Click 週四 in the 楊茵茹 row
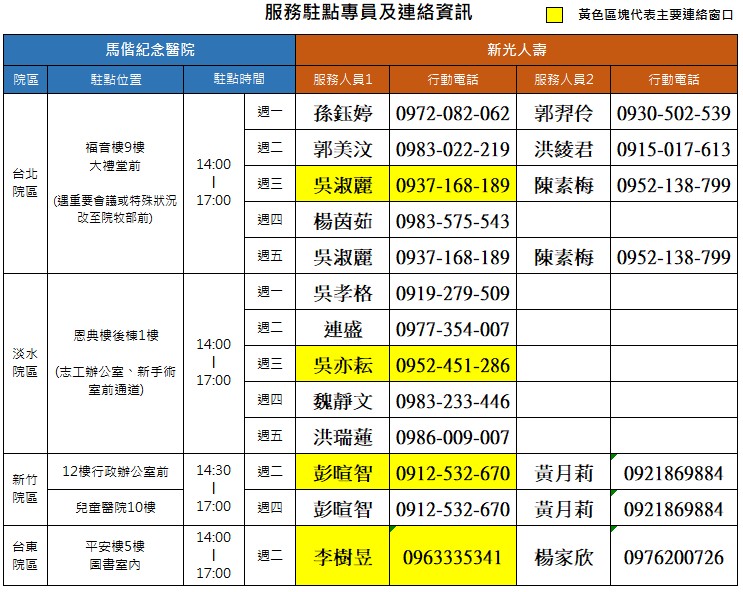The width and height of the screenshot is (743, 592). click(270, 219)
